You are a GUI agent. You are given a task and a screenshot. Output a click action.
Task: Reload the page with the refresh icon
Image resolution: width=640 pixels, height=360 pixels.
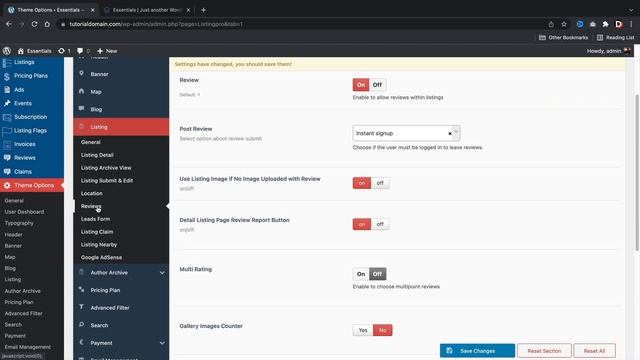[x=34, y=24]
